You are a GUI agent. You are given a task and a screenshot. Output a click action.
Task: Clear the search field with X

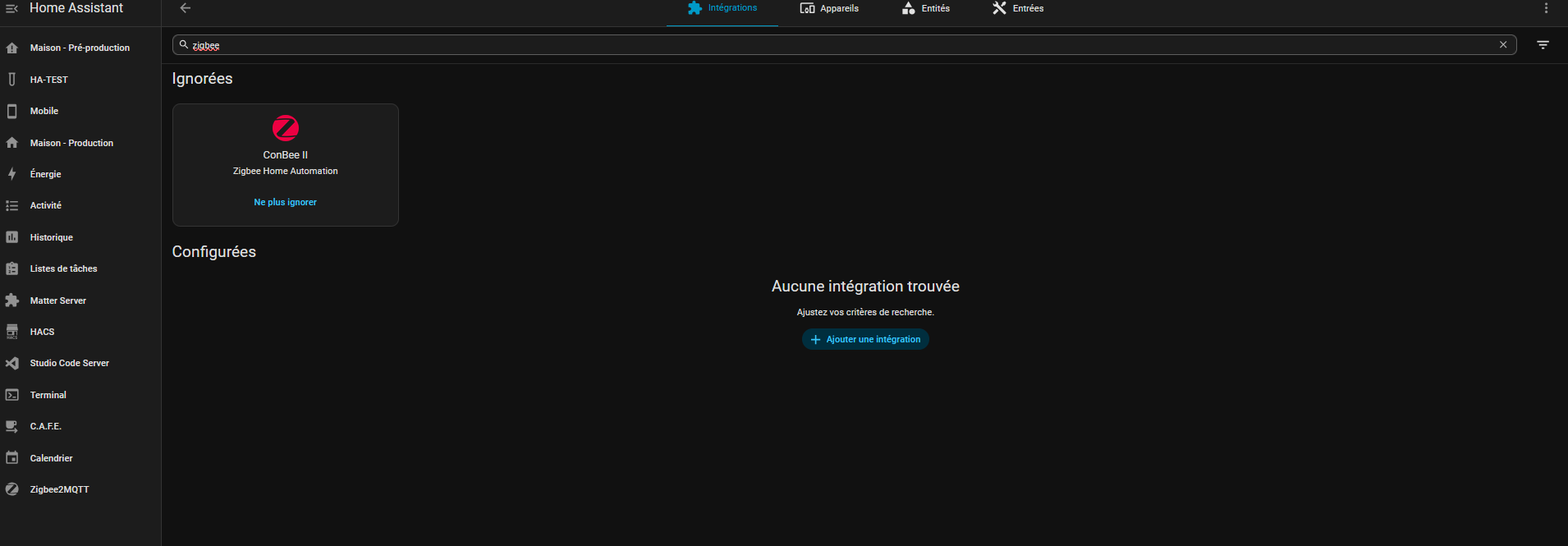coord(1503,45)
